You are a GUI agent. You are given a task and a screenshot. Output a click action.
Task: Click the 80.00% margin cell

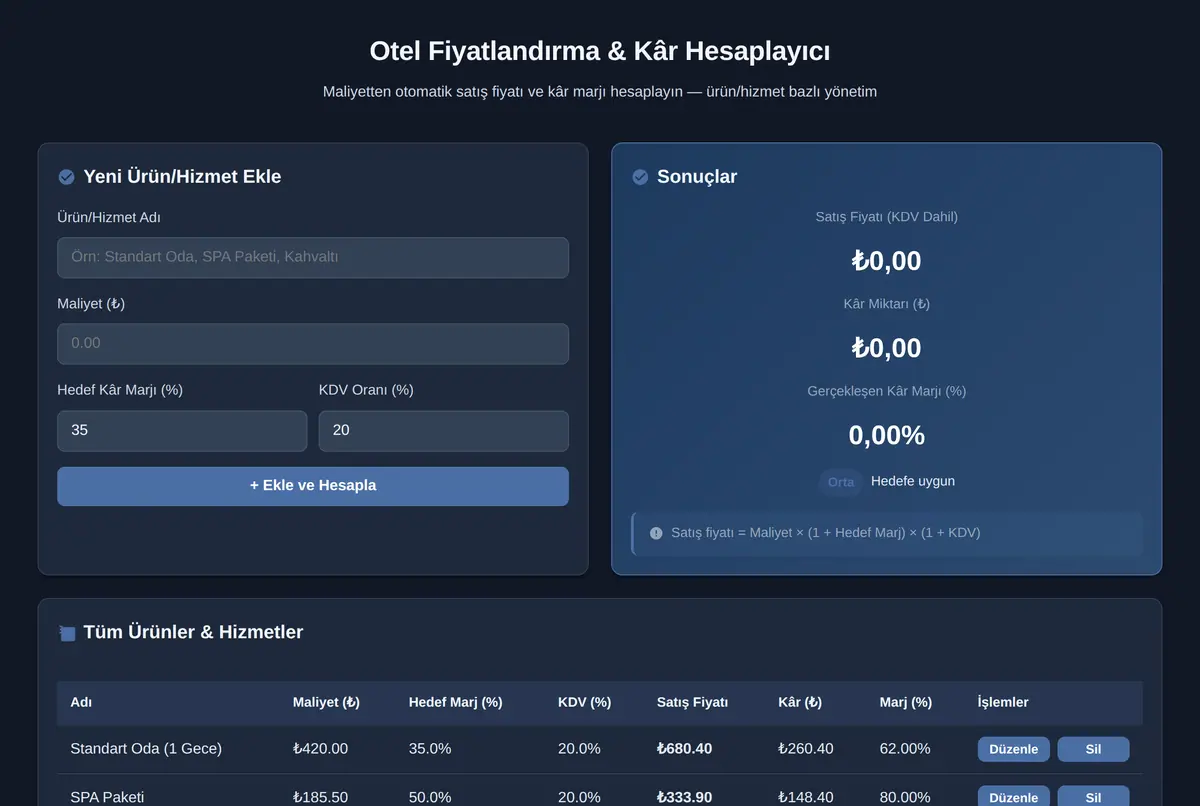click(x=905, y=797)
